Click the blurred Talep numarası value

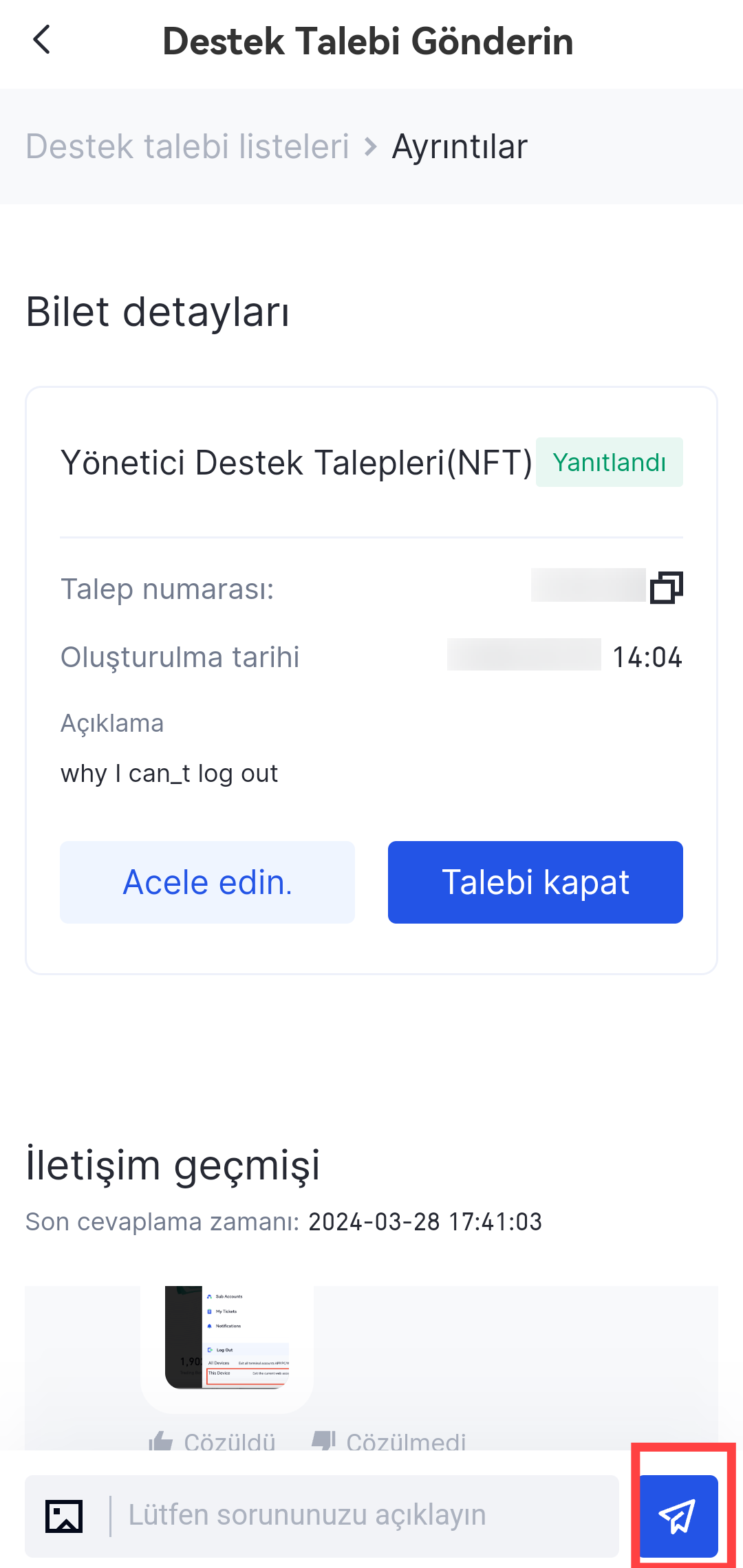pyautogui.click(x=588, y=585)
